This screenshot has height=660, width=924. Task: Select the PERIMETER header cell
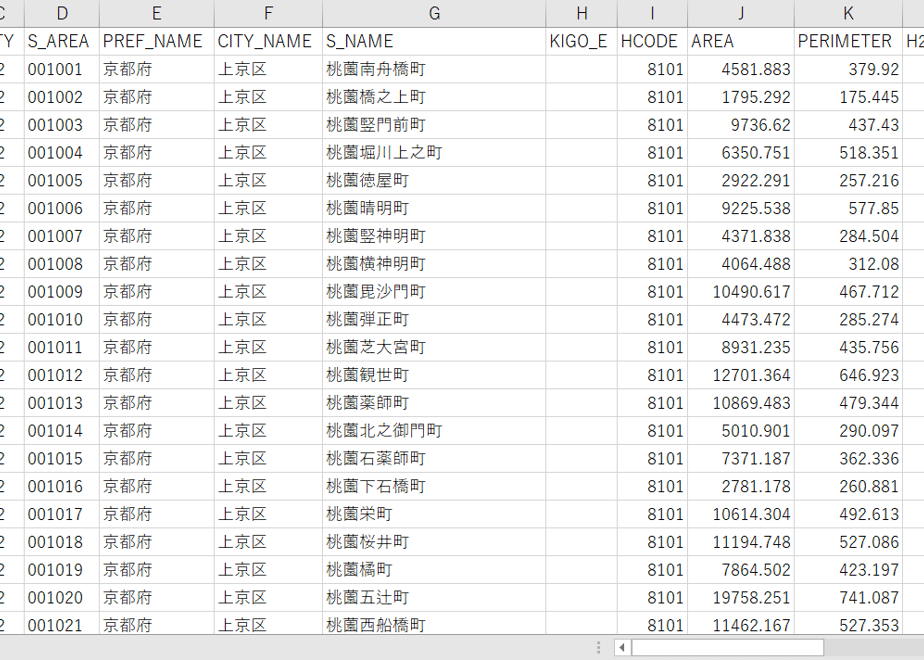848,41
